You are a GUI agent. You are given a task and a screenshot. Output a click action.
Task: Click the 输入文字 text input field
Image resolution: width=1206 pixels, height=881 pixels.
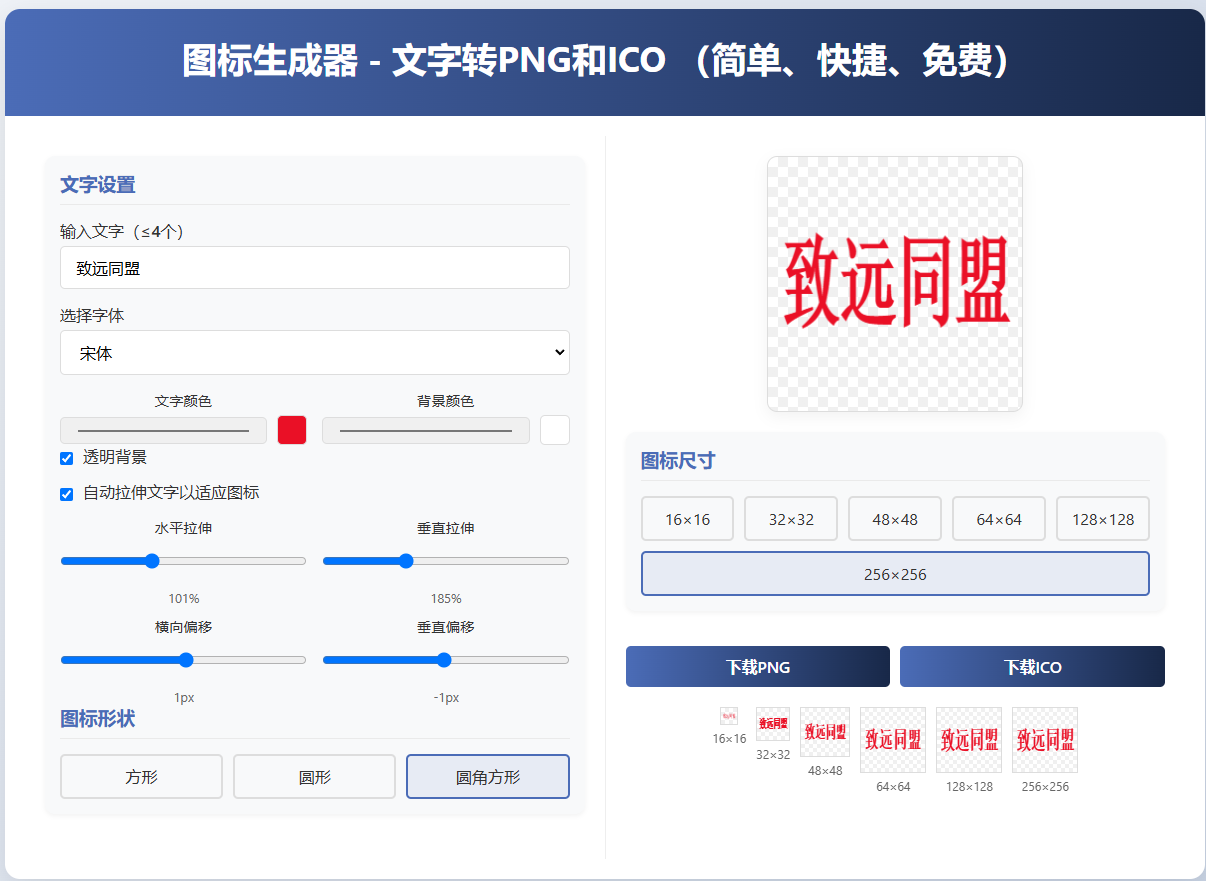pos(315,268)
